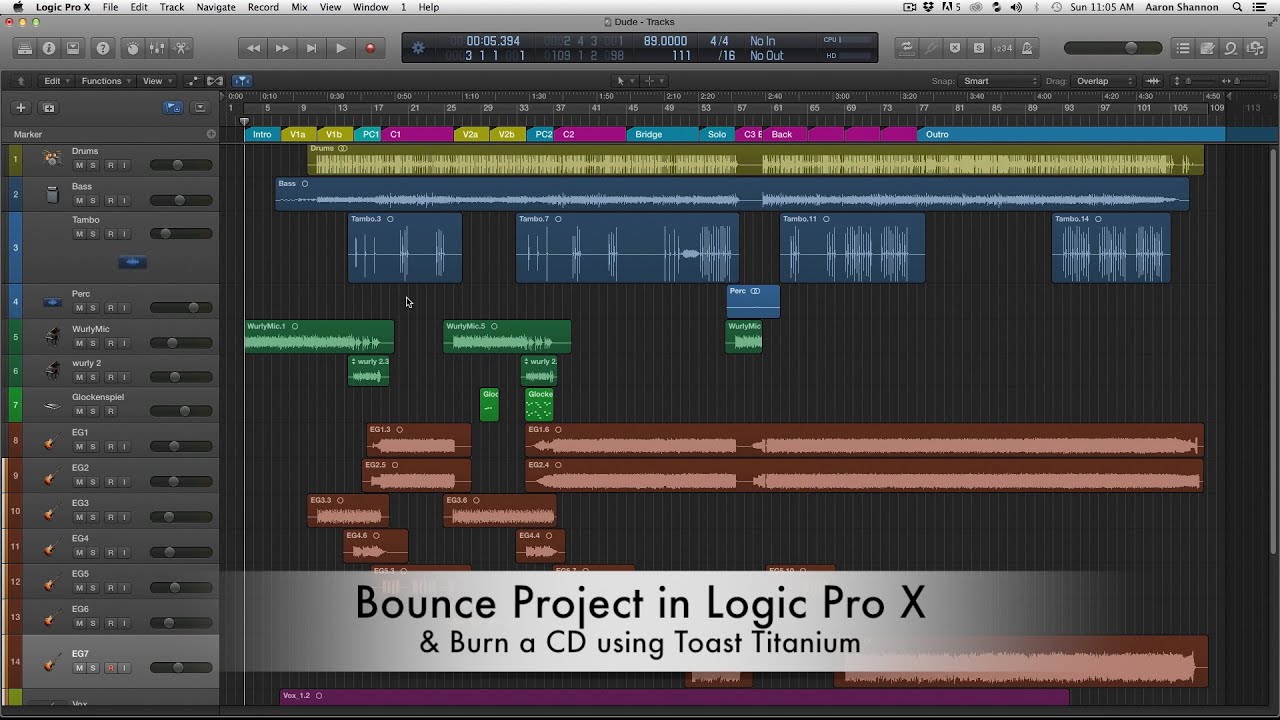Select the Outro marker
This screenshot has height=720, width=1280.
[1071, 134]
